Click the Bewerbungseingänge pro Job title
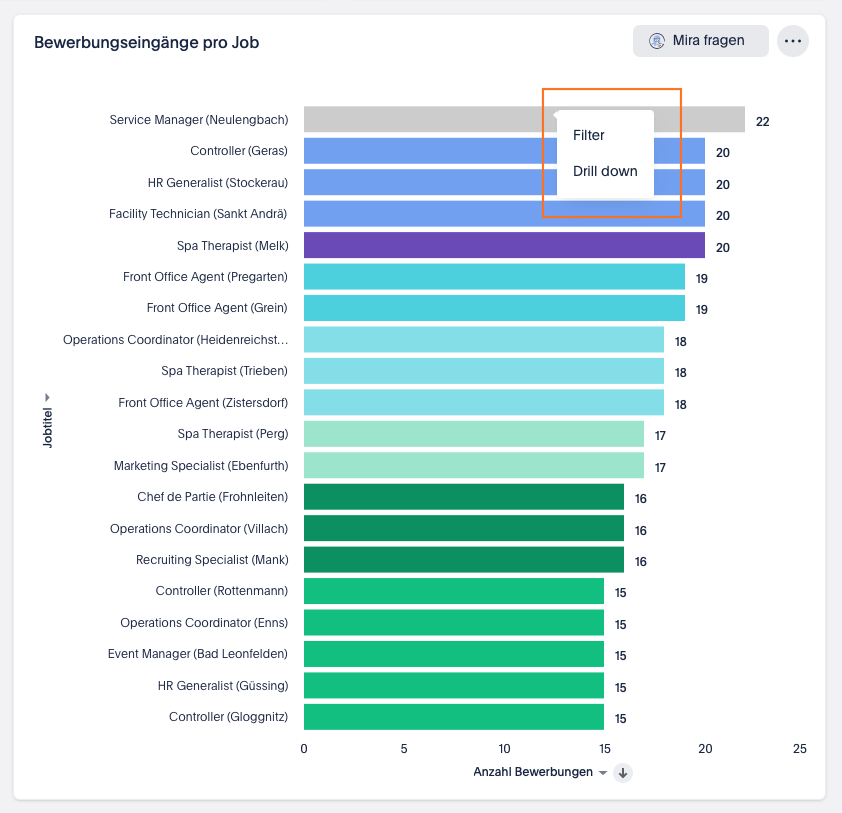 click(147, 43)
